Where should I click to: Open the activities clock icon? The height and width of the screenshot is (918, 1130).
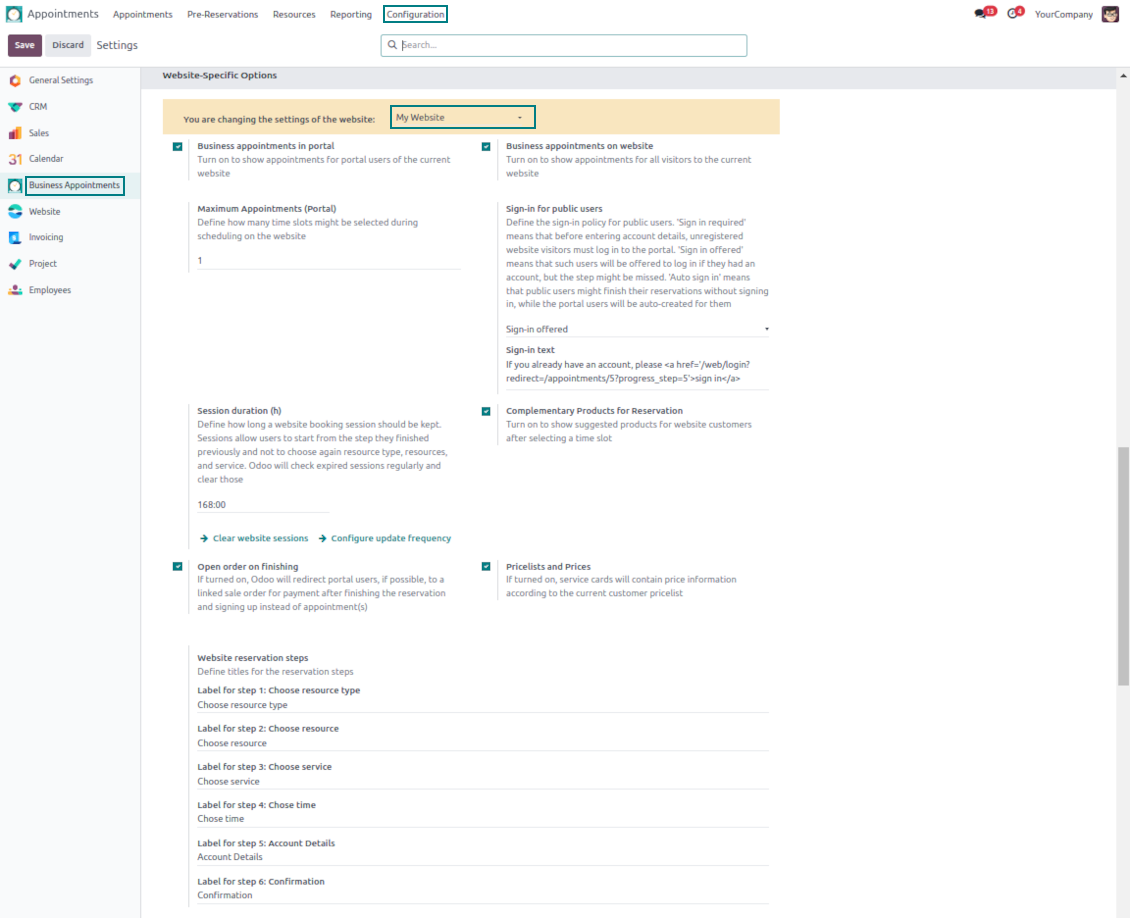tap(1013, 14)
